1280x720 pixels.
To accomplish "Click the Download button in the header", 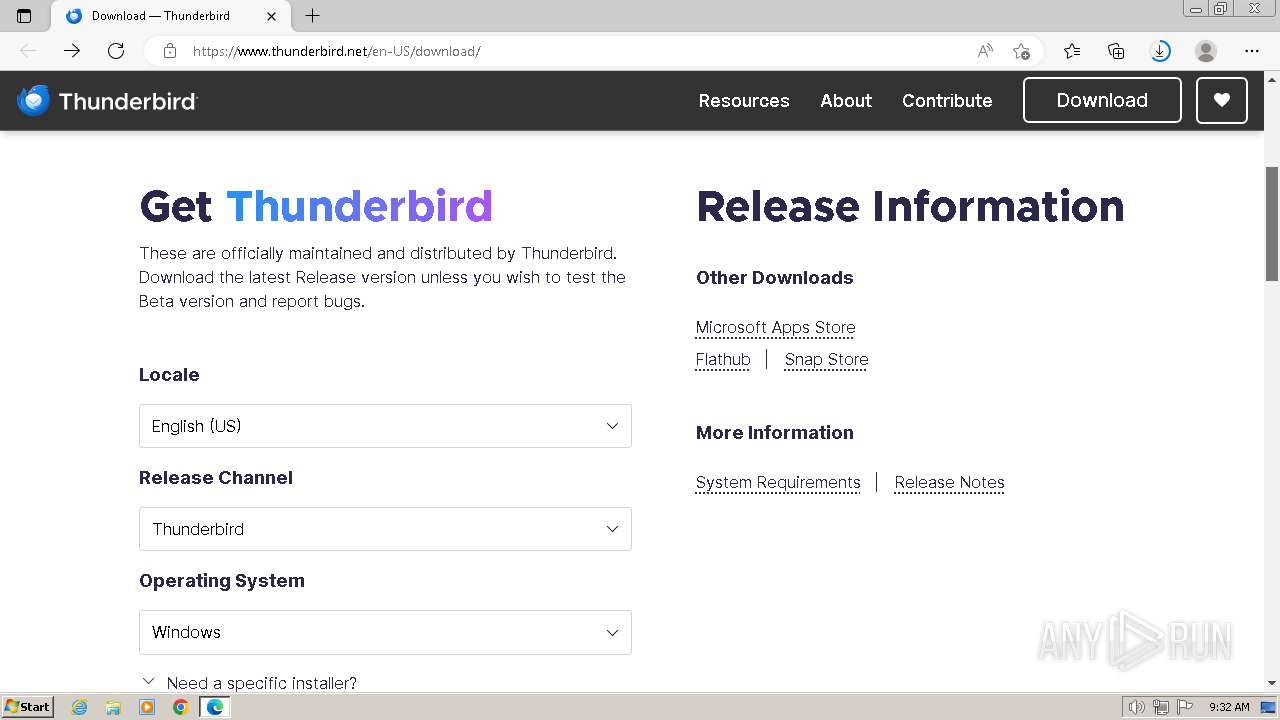I will click(x=1102, y=100).
